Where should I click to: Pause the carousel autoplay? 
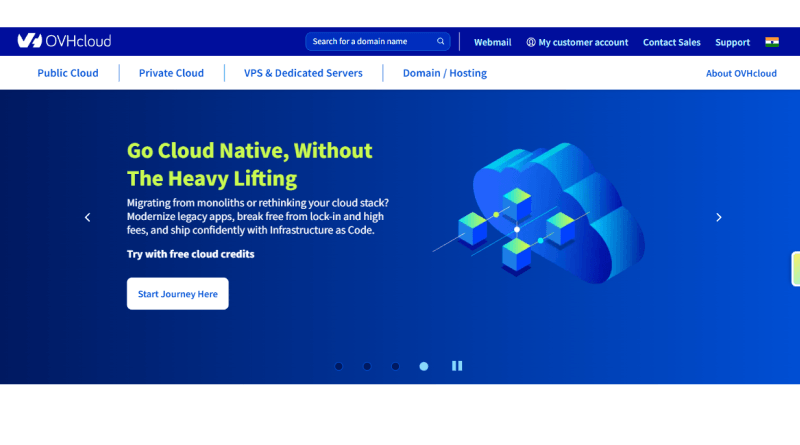(x=457, y=366)
